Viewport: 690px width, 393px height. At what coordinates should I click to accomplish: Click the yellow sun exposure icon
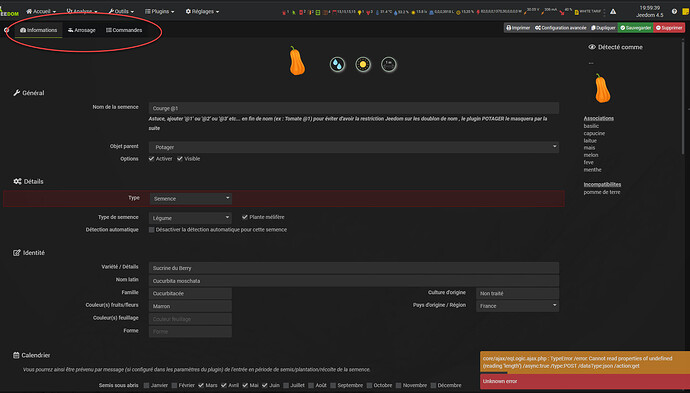[363, 65]
